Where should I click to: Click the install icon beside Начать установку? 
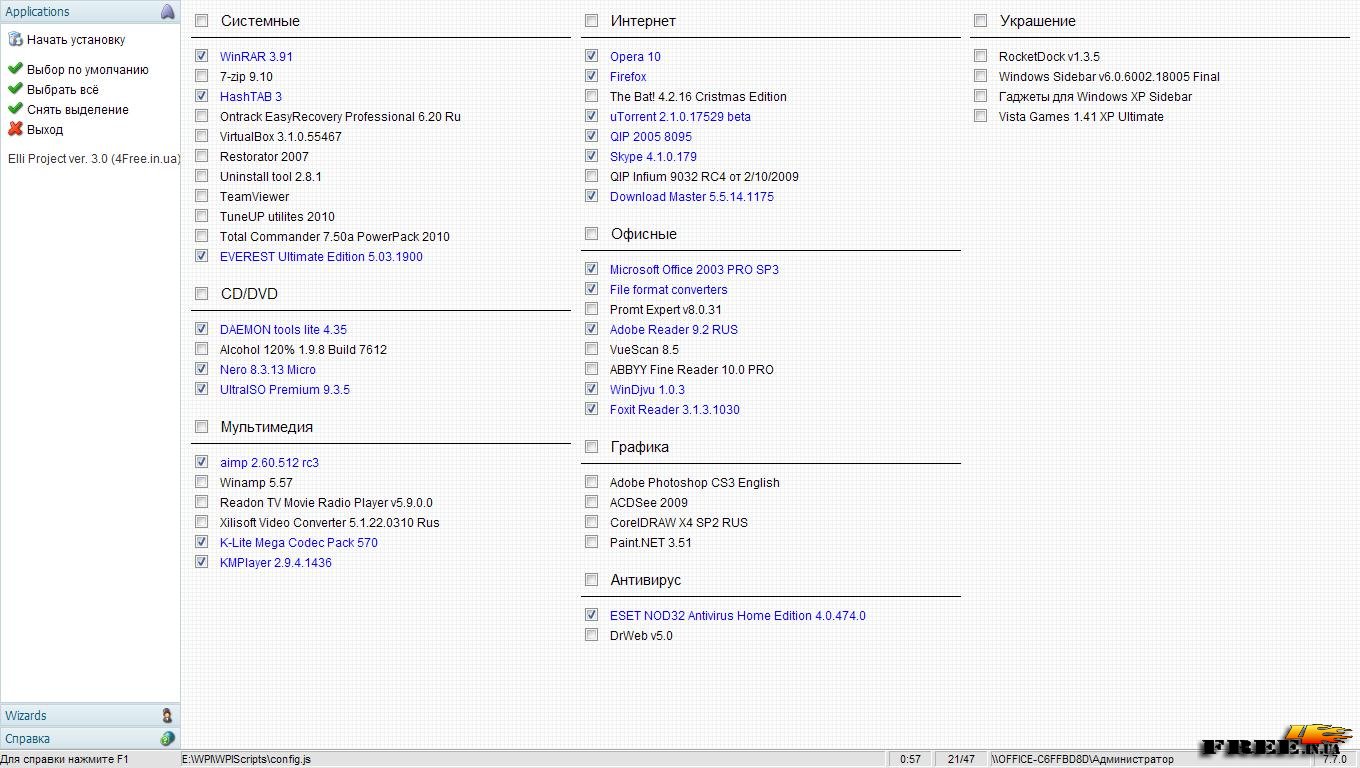click(15, 40)
